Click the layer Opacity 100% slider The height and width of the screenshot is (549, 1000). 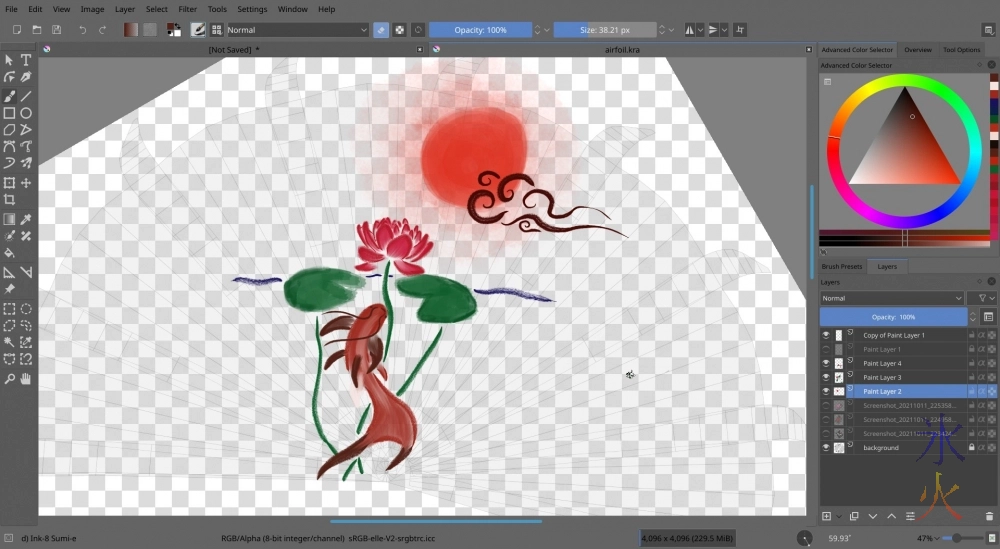pyautogui.click(x=893, y=316)
